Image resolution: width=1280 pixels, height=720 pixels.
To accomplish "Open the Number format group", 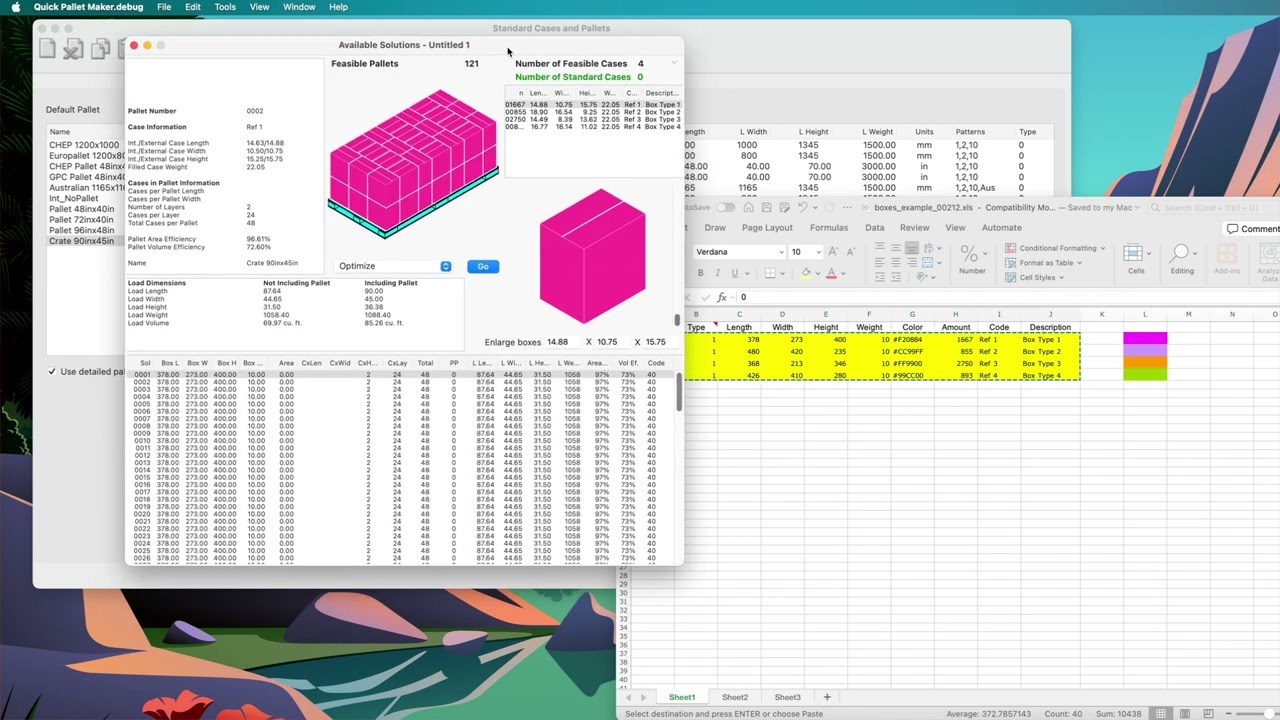I will pos(971,259).
